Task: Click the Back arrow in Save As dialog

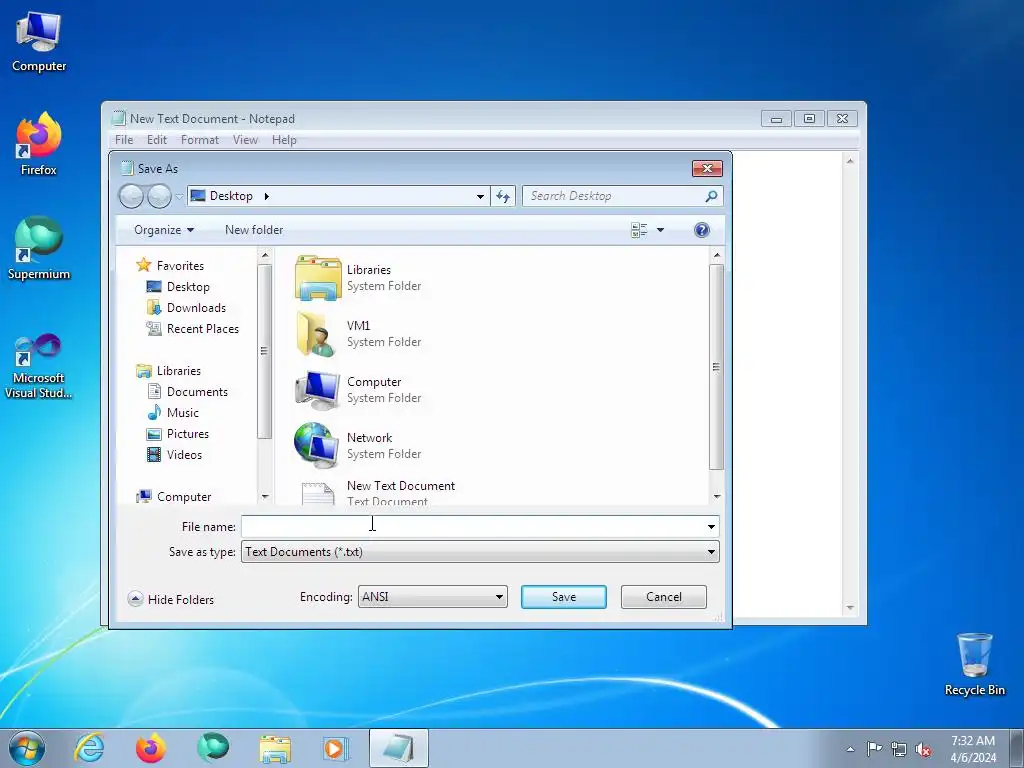Action: tap(131, 196)
